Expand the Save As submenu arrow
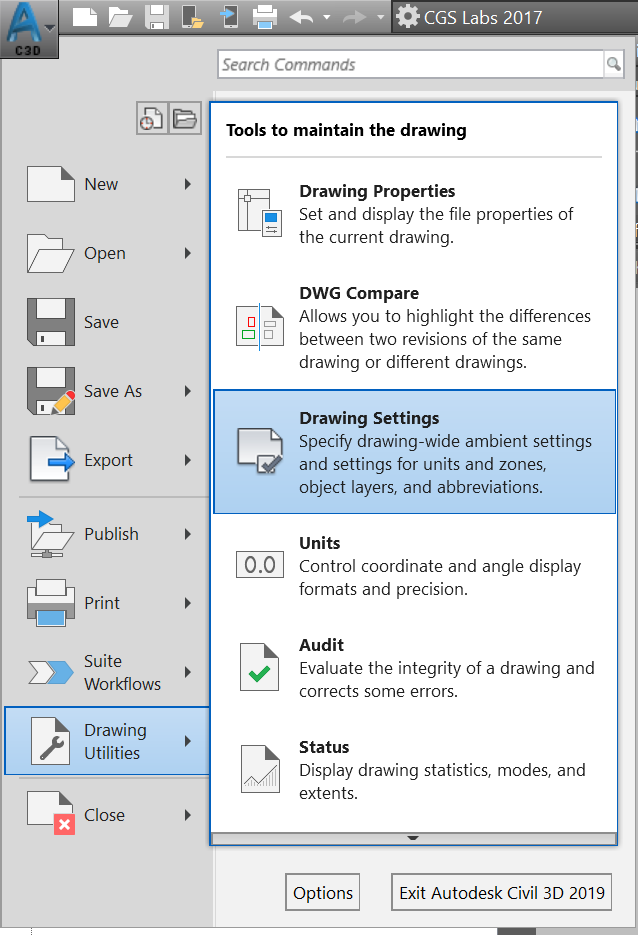The width and height of the screenshot is (638, 935). (188, 391)
